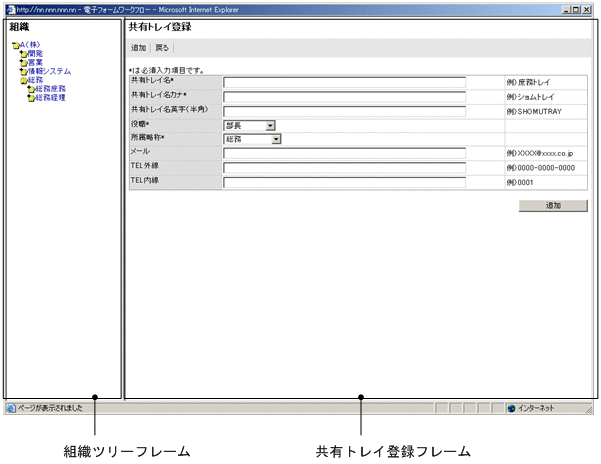
Task: Click the example text SHOMUTRAY
Action: [x=539, y=111]
